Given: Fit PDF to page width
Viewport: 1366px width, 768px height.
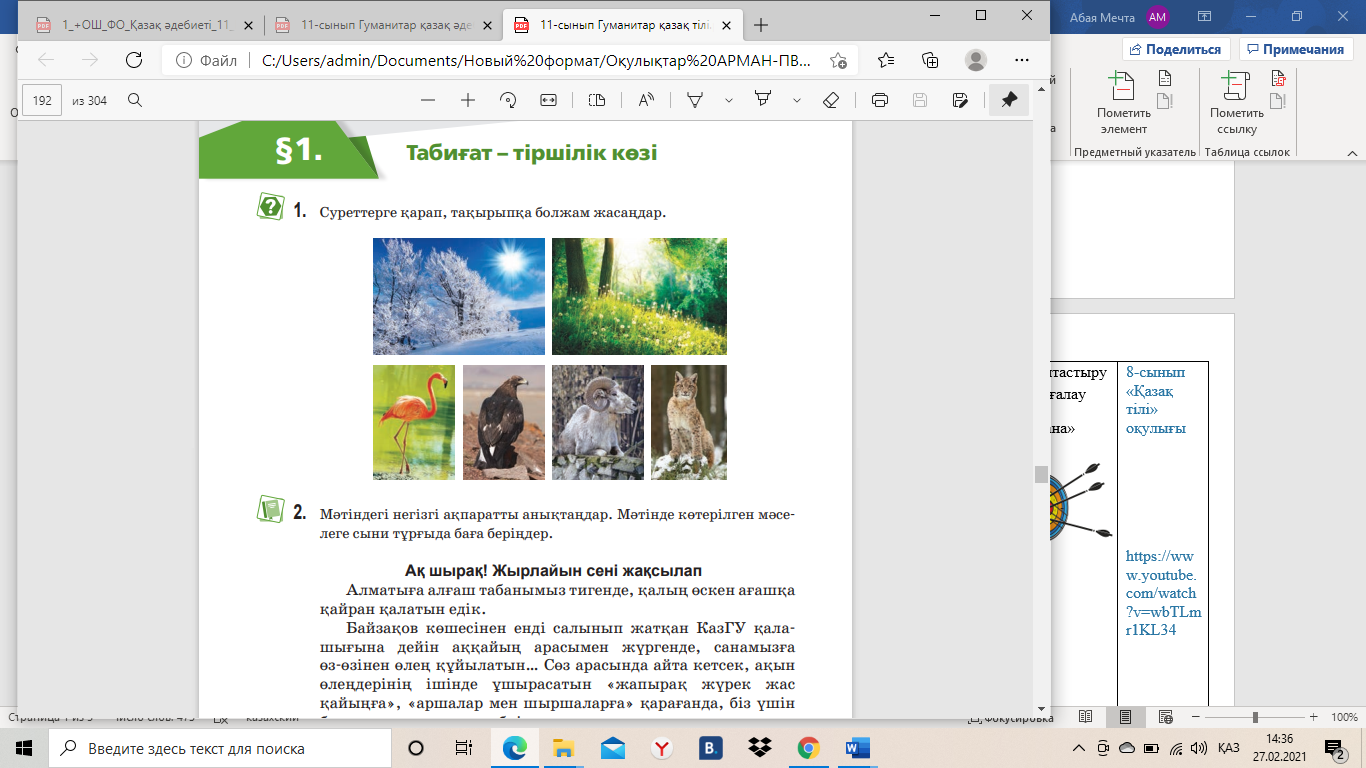Looking at the screenshot, I should [548, 100].
